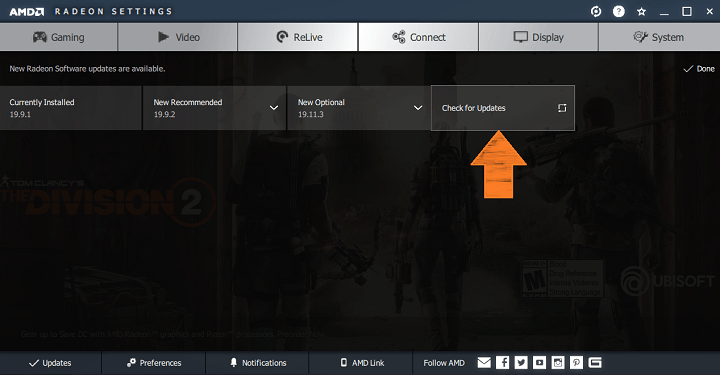Click the monitor icon on Display tab

521,37
